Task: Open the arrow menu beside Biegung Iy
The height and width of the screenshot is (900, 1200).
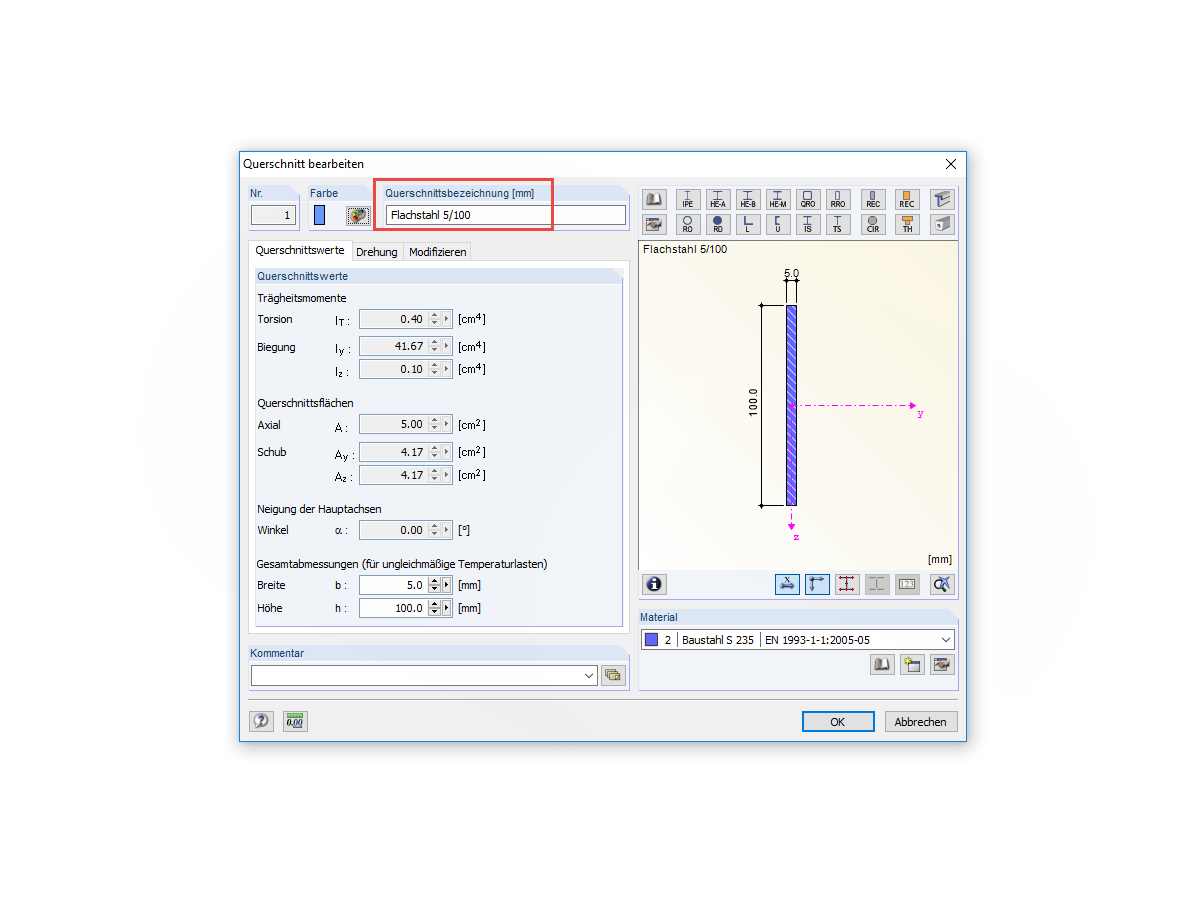Action: point(447,346)
